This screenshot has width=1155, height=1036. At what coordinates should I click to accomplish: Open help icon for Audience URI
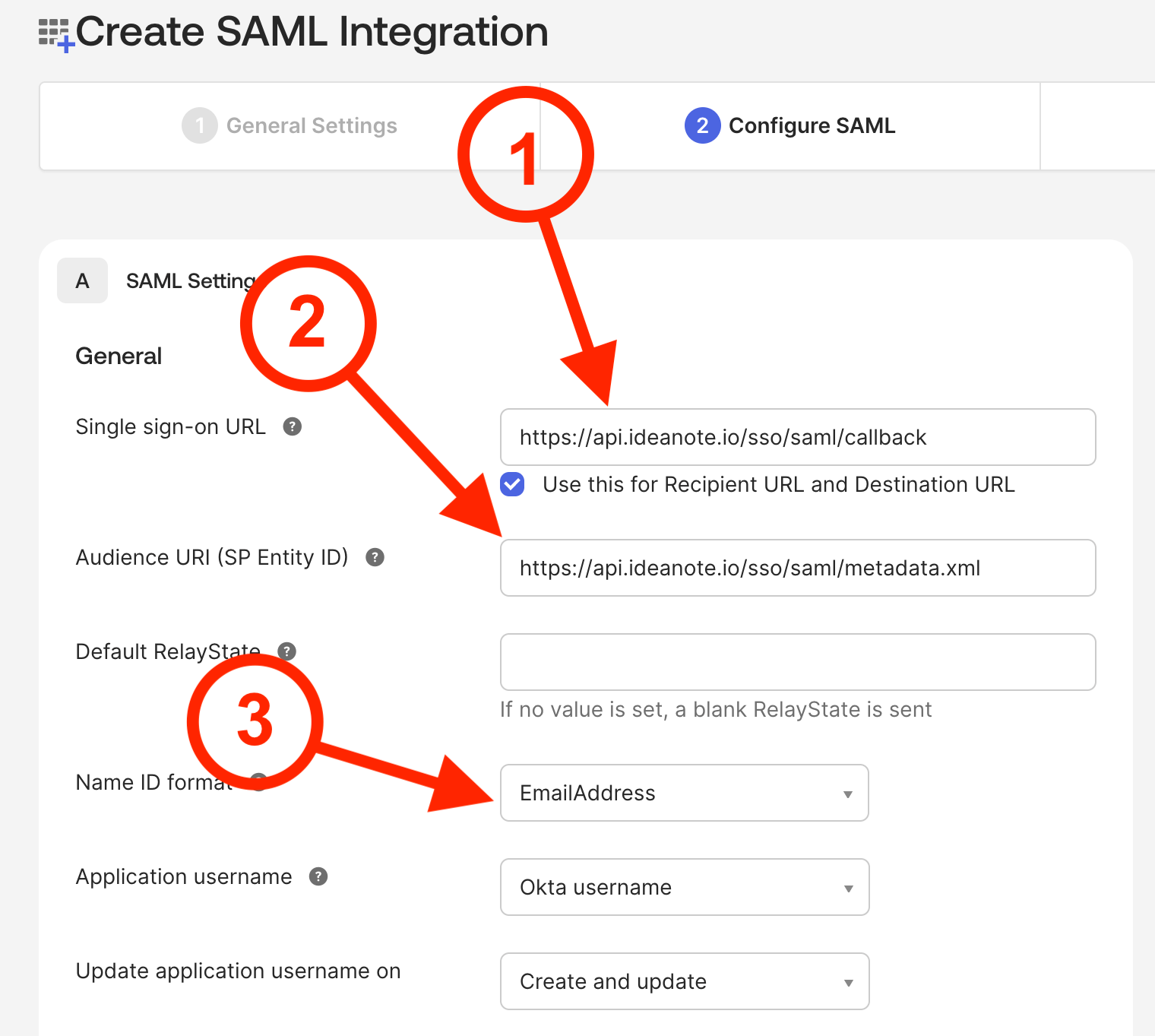tap(375, 557)
